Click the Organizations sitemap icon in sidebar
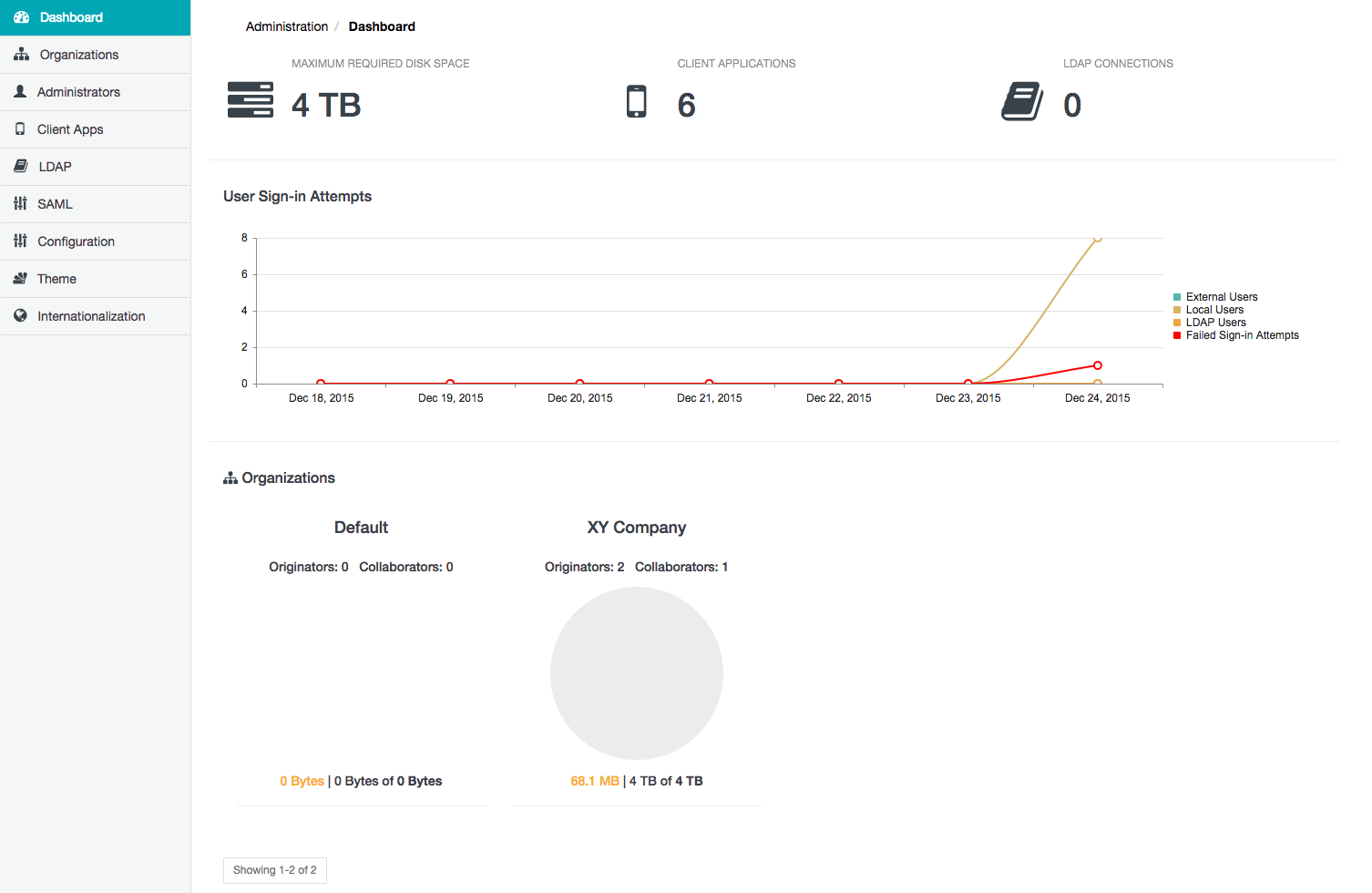Image resolution: width=1372 pixels, height=893 pixels. tap(22, 55)
